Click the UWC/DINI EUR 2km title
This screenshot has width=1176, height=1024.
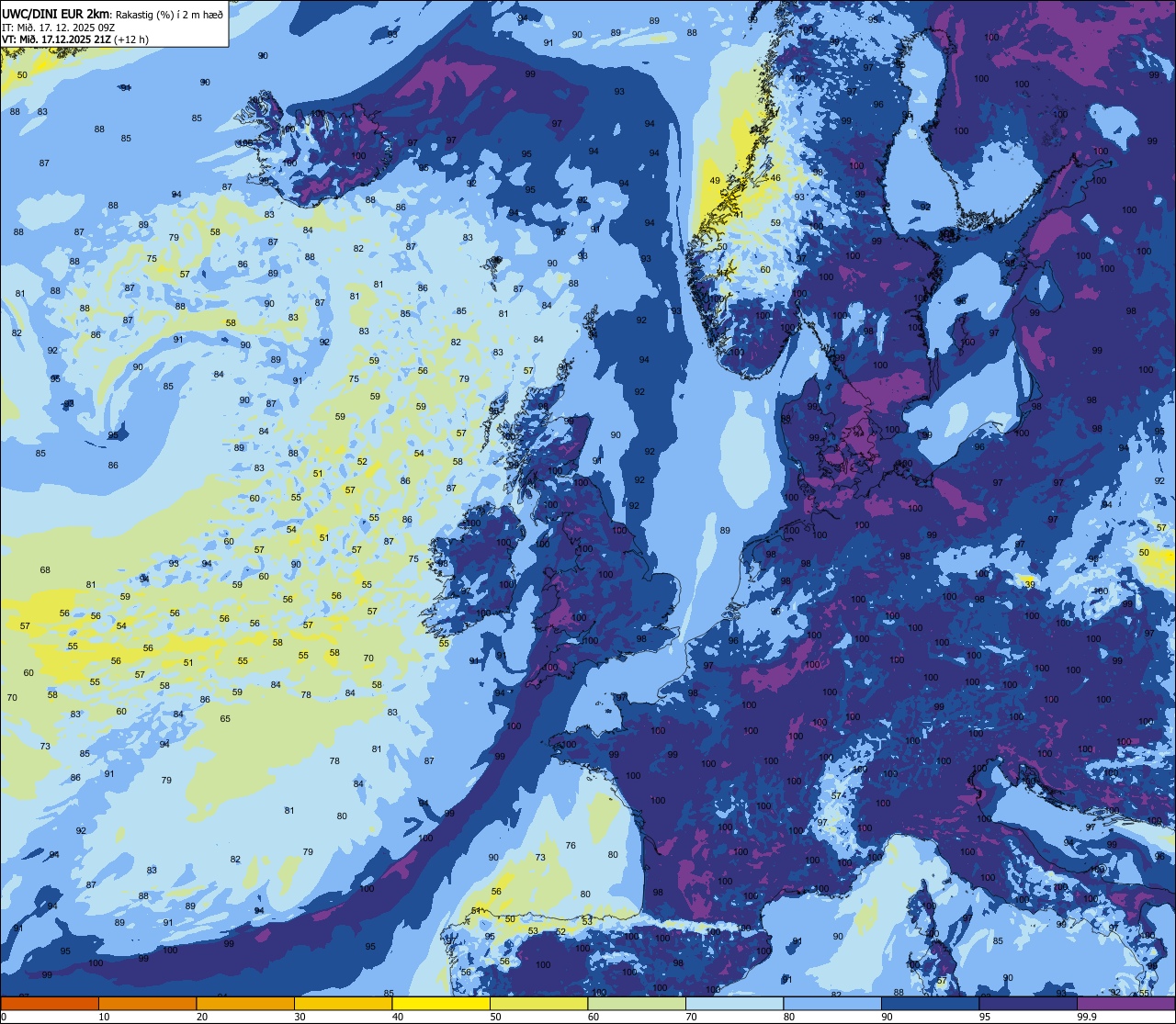56,14
